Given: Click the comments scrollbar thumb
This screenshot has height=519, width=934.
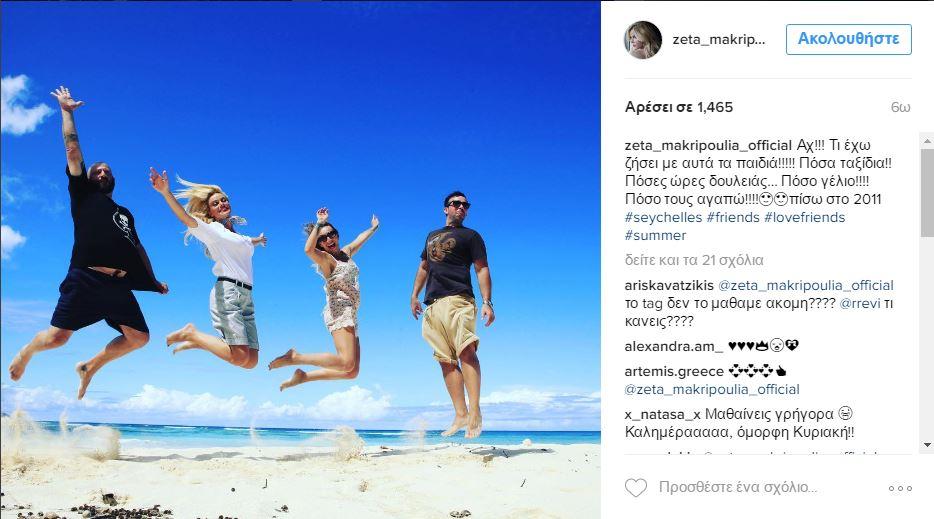Looking at the screenshot, I should [927, 193].
